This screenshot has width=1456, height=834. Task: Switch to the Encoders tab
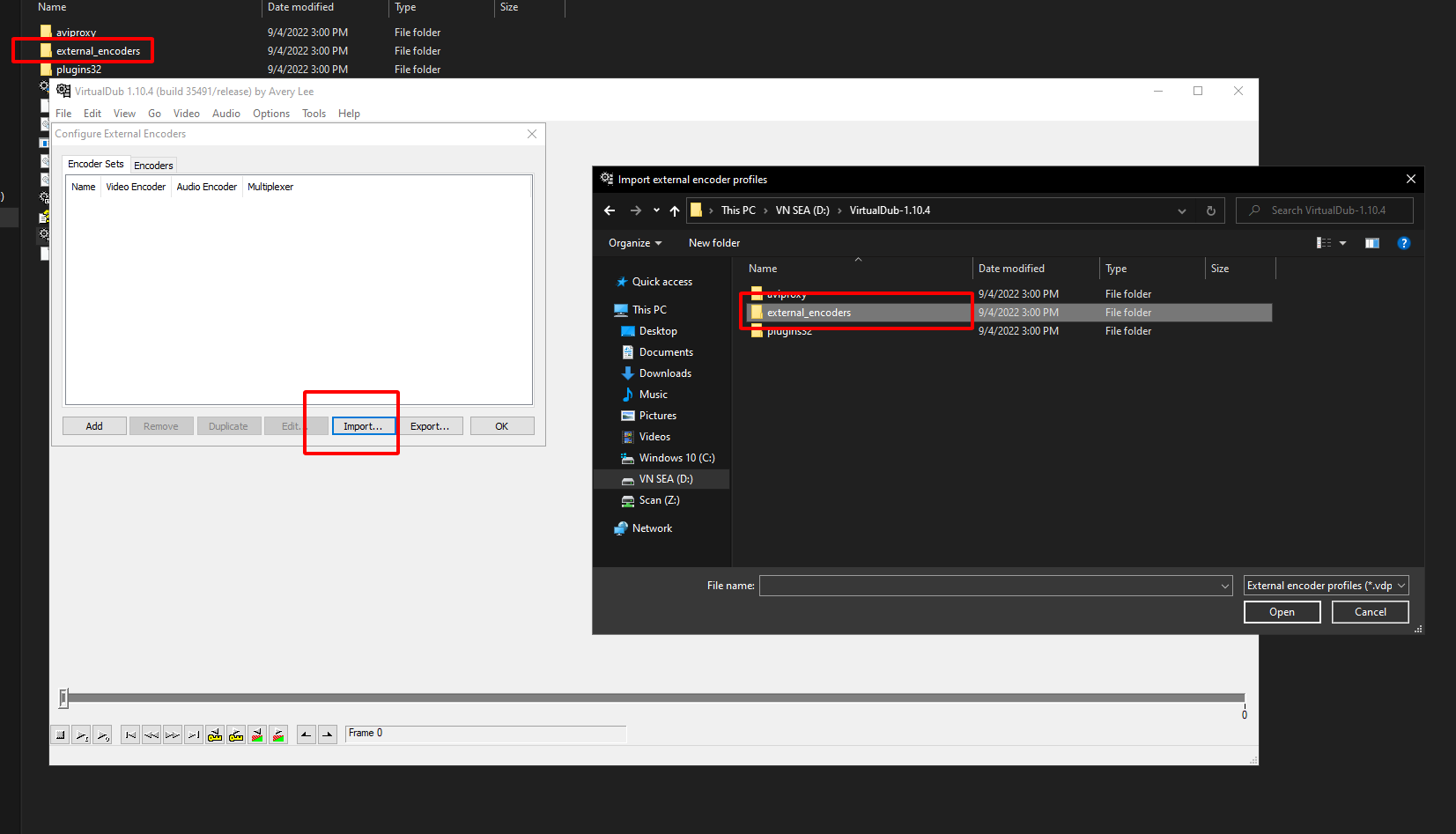[153, 165]
